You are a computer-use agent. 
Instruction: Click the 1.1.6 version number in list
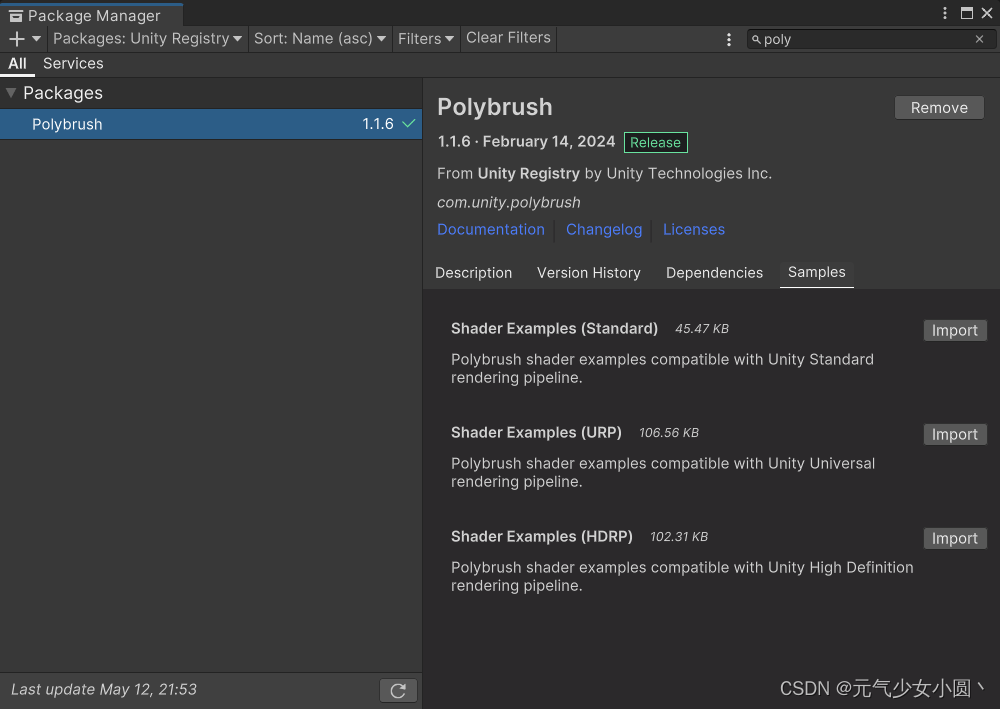pyautogui.click(x=378, y=124)
